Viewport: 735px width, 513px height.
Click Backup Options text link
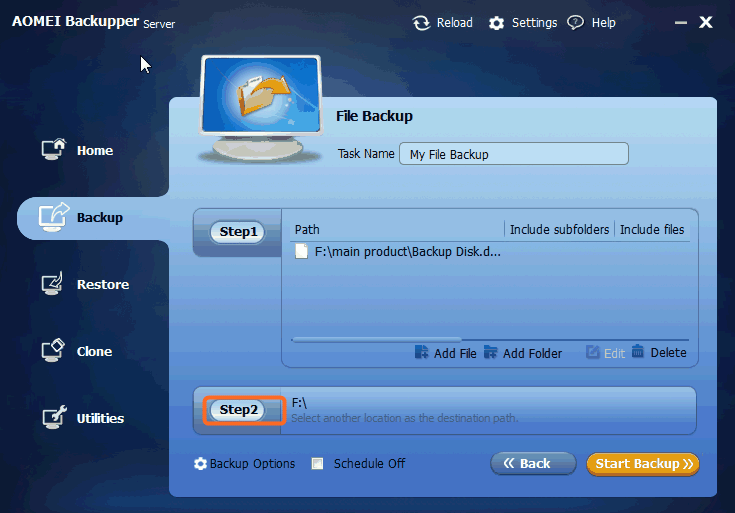(x=252, y=464)
